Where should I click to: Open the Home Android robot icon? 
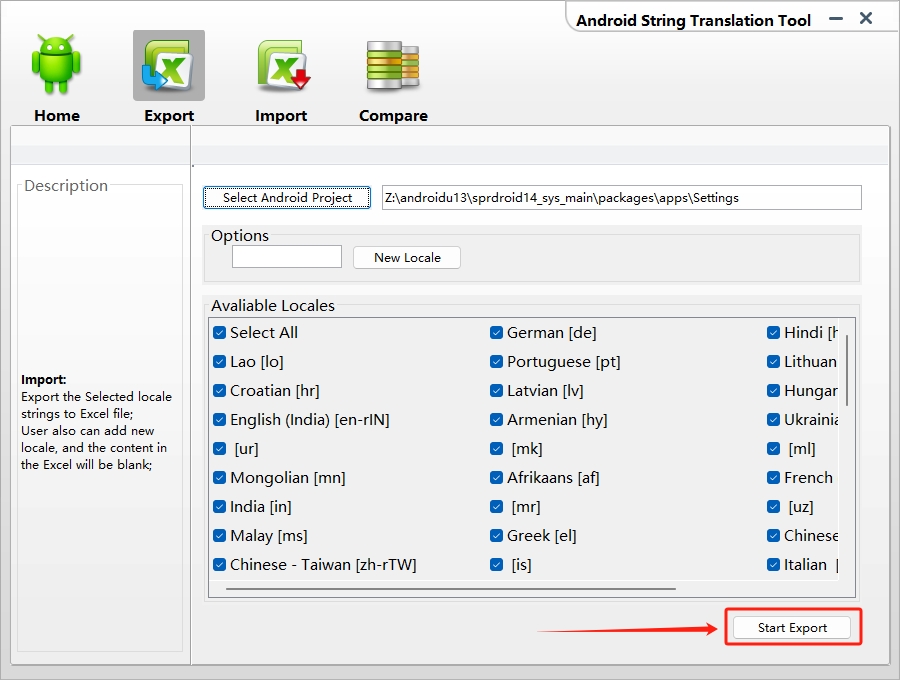[56, 64]
